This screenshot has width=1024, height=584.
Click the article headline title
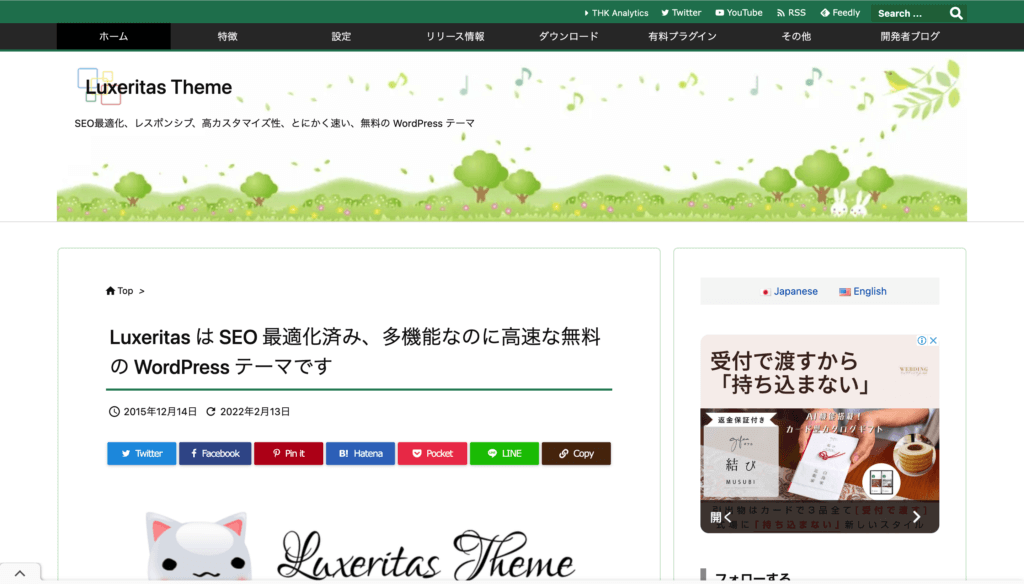coord(355,352)
